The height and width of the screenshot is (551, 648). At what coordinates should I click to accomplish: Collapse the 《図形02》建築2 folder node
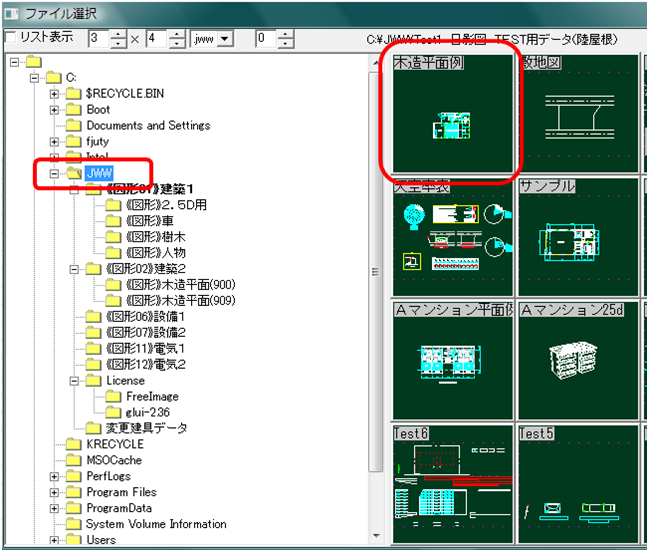coord(75,268)
